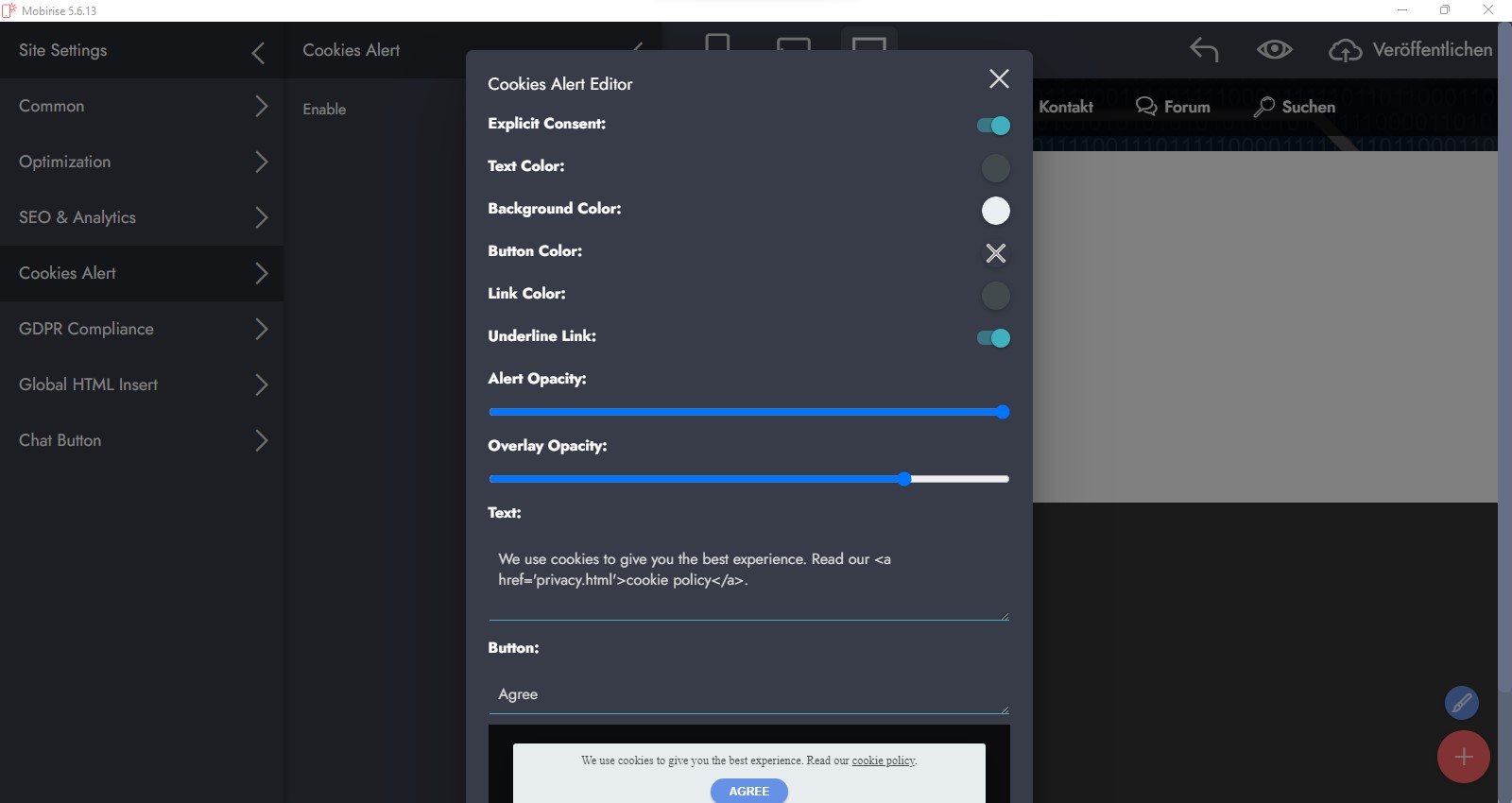Screen dimensions: 1512x803
Task: Open the Global HTML Insert menu item
Action: 89,384
